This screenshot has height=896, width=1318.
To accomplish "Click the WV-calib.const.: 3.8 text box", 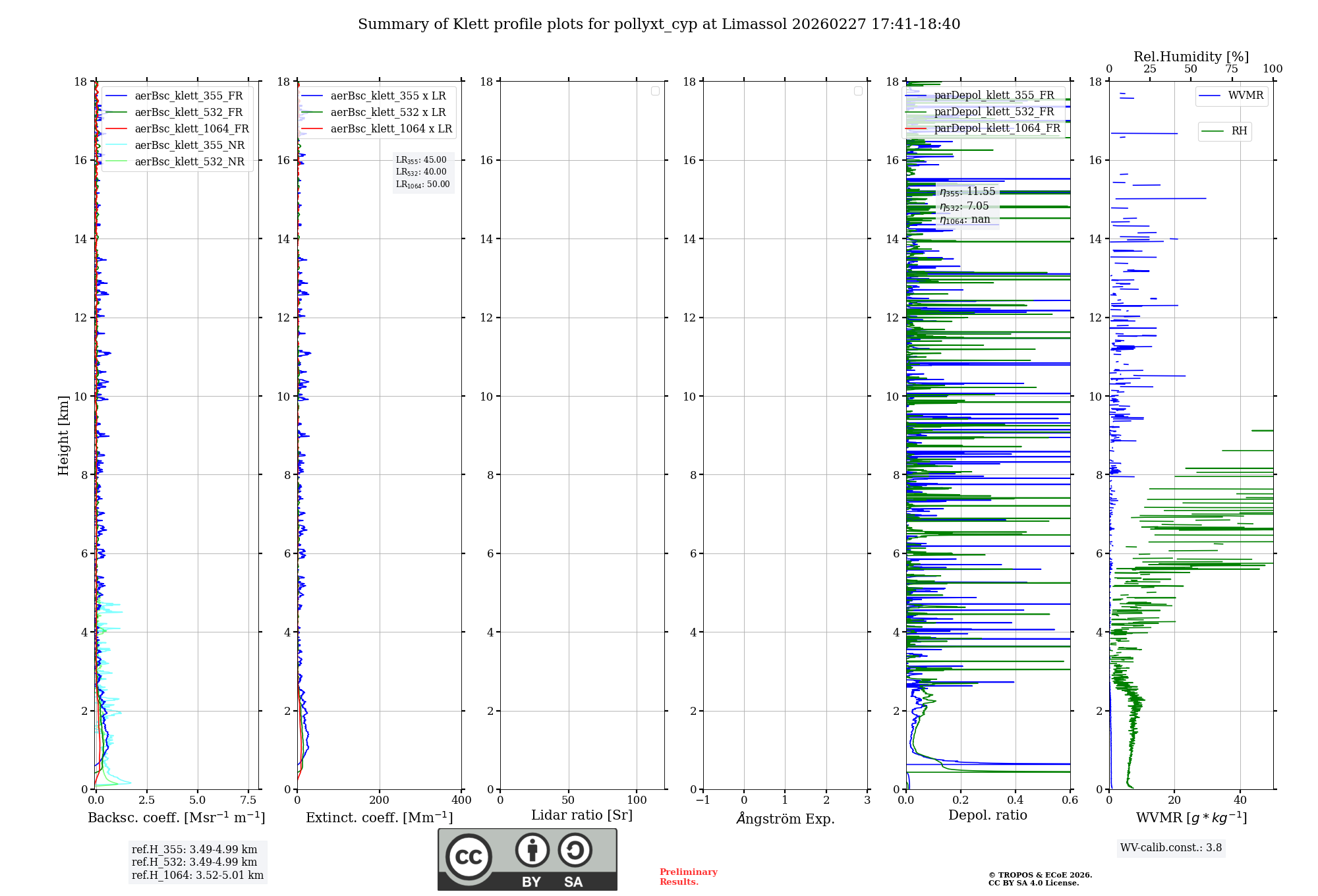I will point(1171,848).
